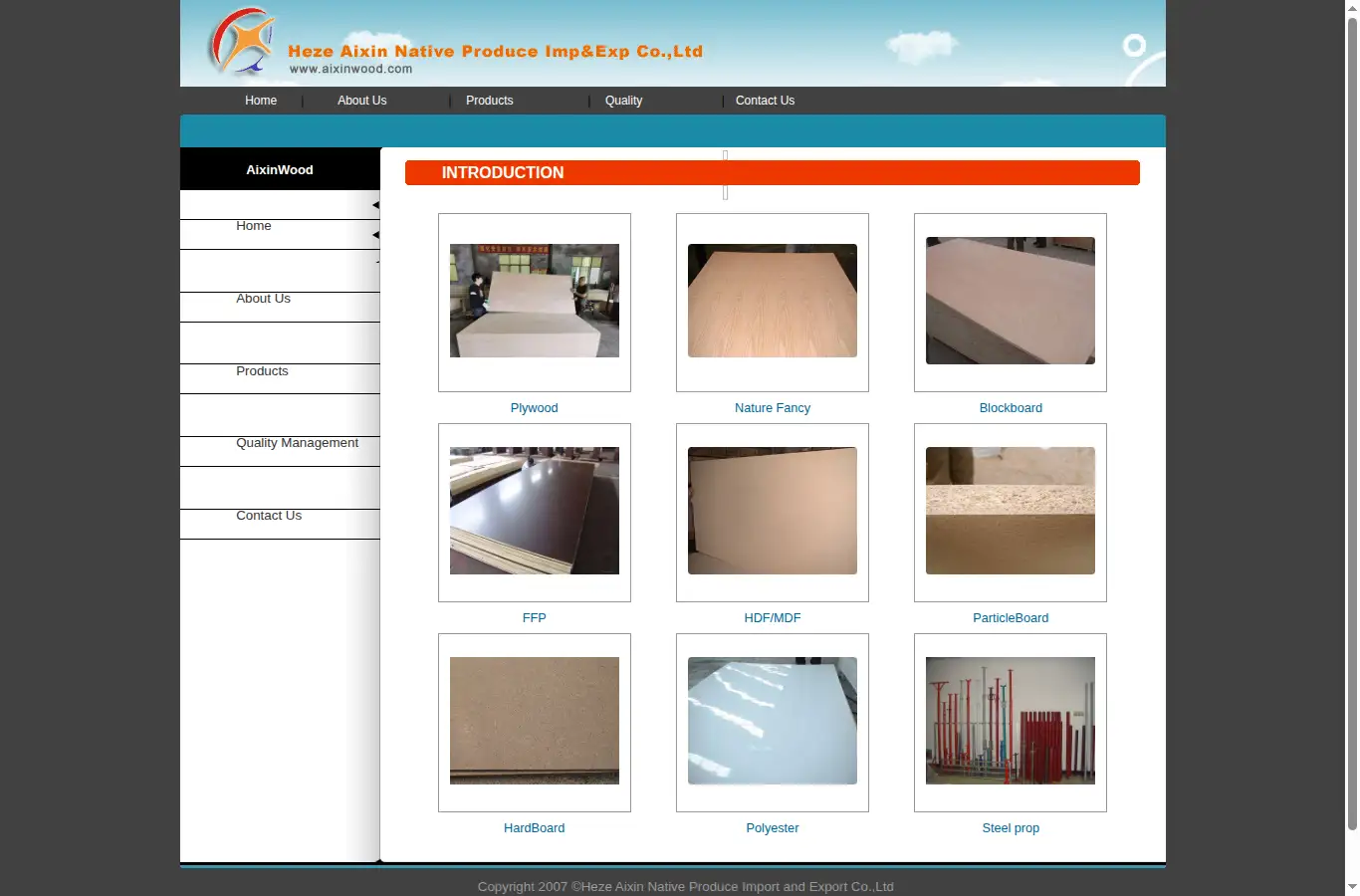This screenshot has width=1360, height=896.
Task: Click the Copyright 2007 footer text
Action: tap(685, 886)
